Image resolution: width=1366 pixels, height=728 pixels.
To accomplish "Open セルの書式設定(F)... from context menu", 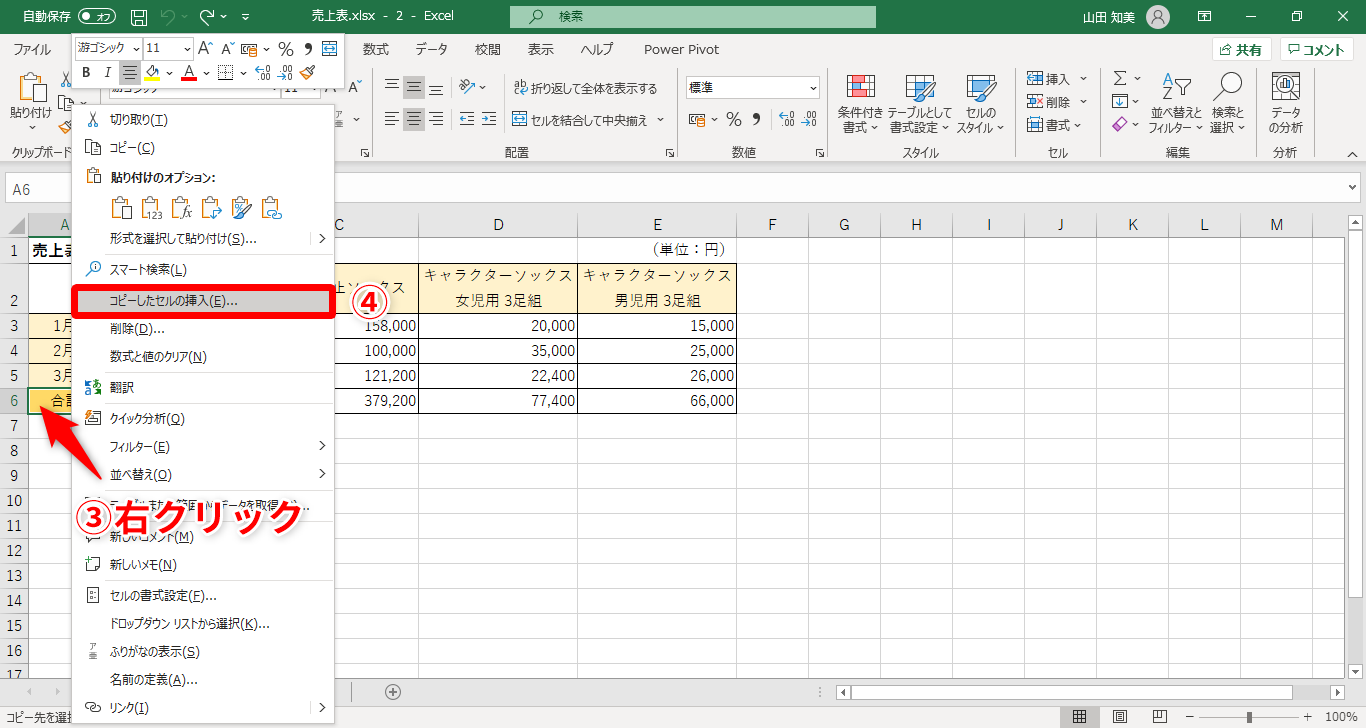I will pos(203,596).
